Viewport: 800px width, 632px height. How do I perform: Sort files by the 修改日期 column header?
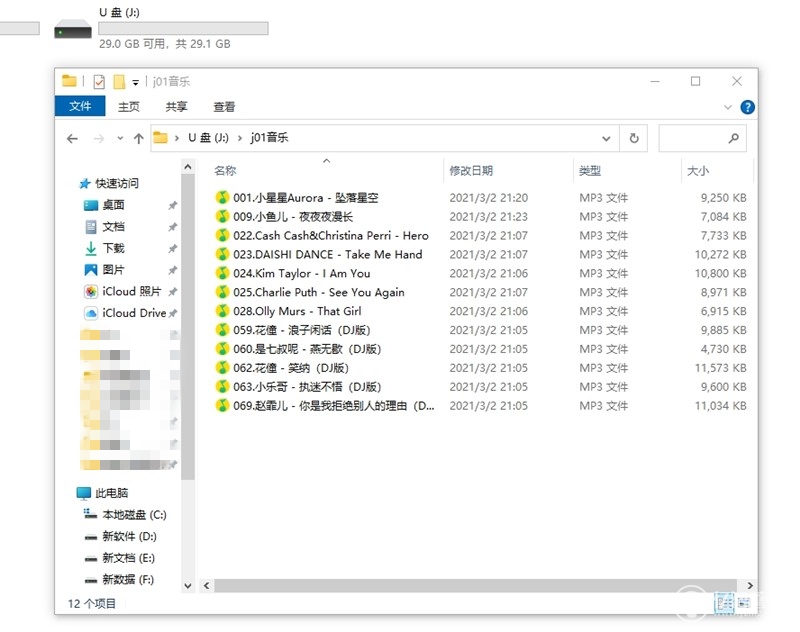pyautogui.click(x=471, y=171)
